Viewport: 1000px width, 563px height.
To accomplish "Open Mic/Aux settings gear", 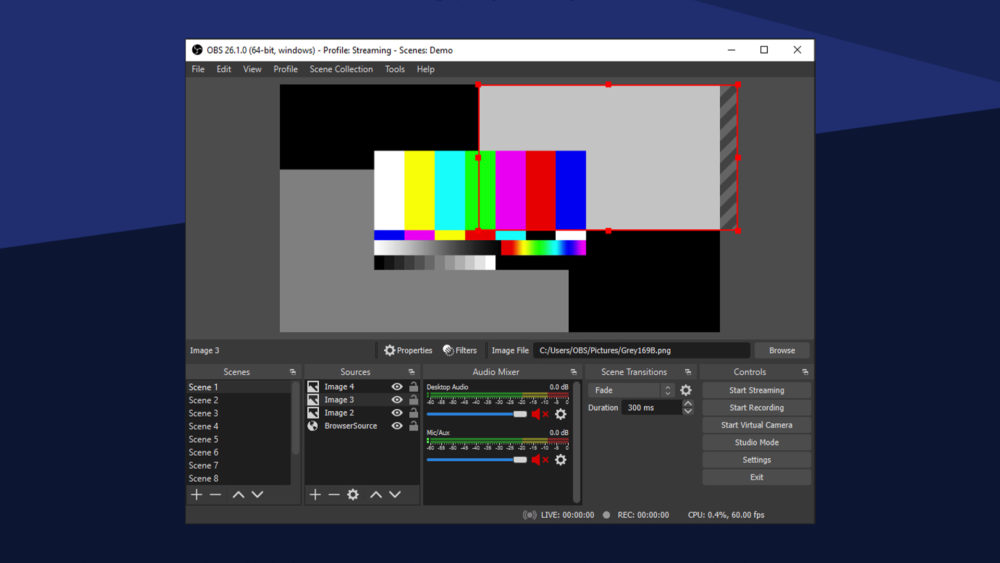I will [561, 460].
